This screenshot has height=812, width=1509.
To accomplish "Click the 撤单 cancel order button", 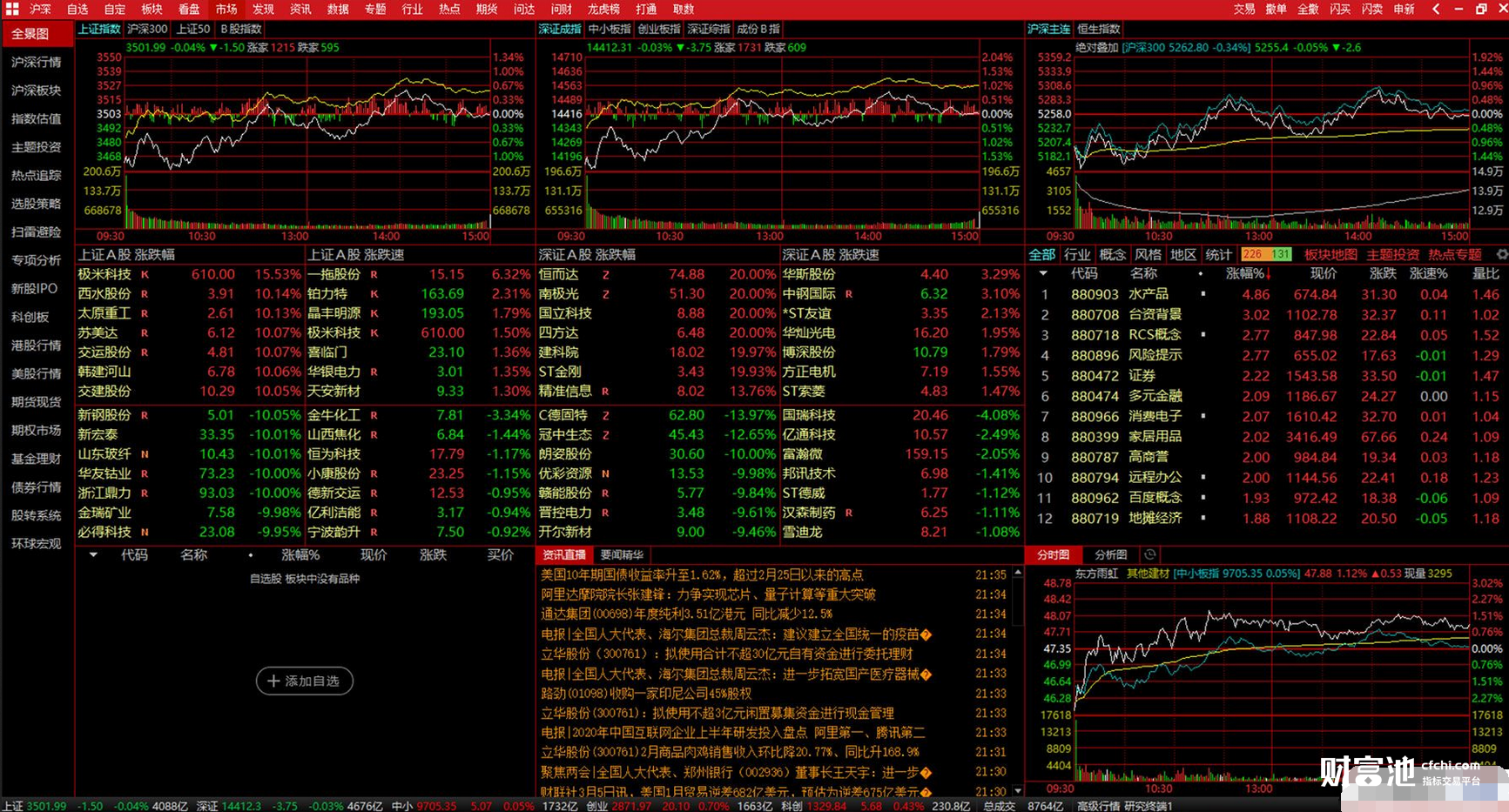I will [1277, 9].
